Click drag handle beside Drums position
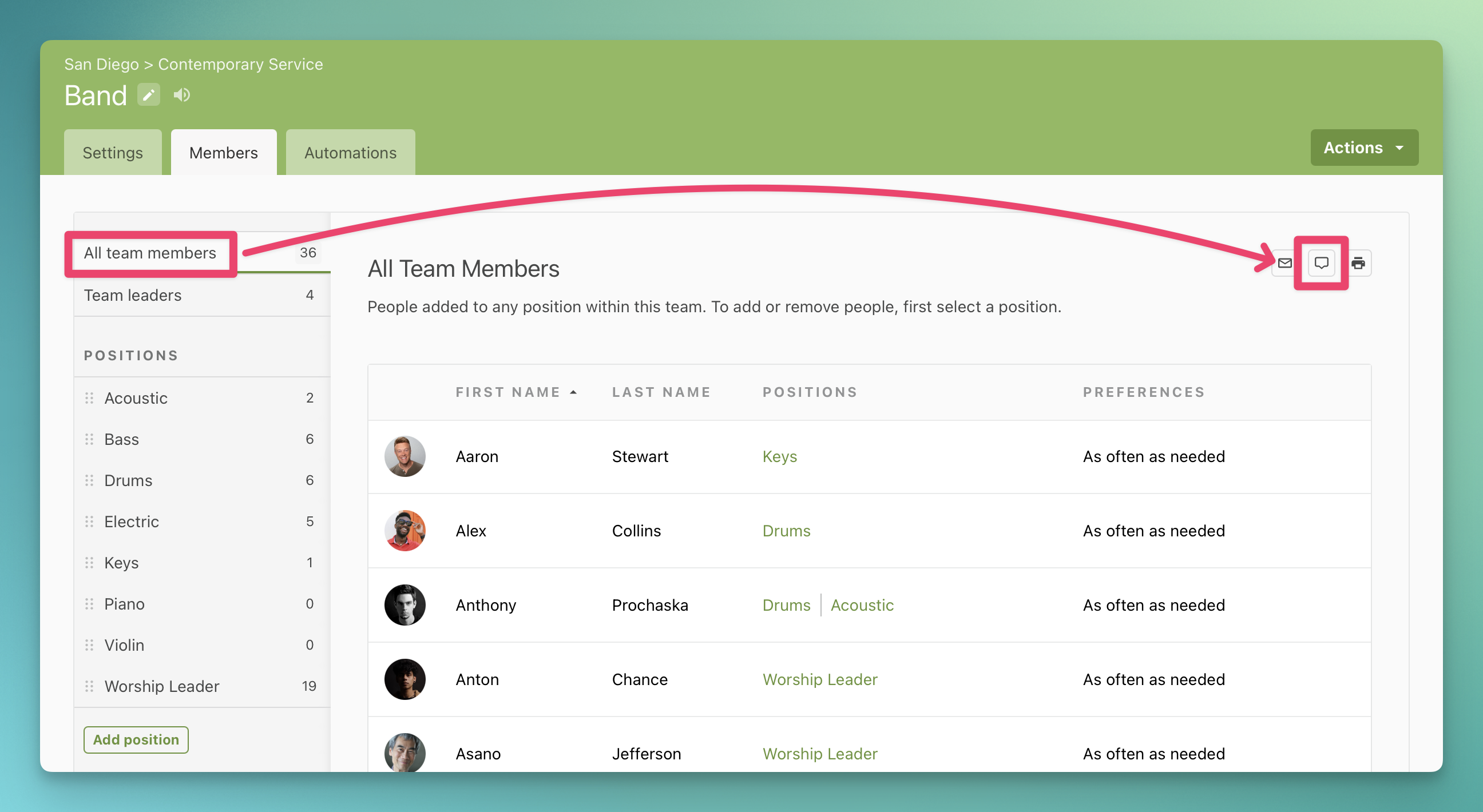This screenshot has height=812, width=1483. [x=89, y=480]
